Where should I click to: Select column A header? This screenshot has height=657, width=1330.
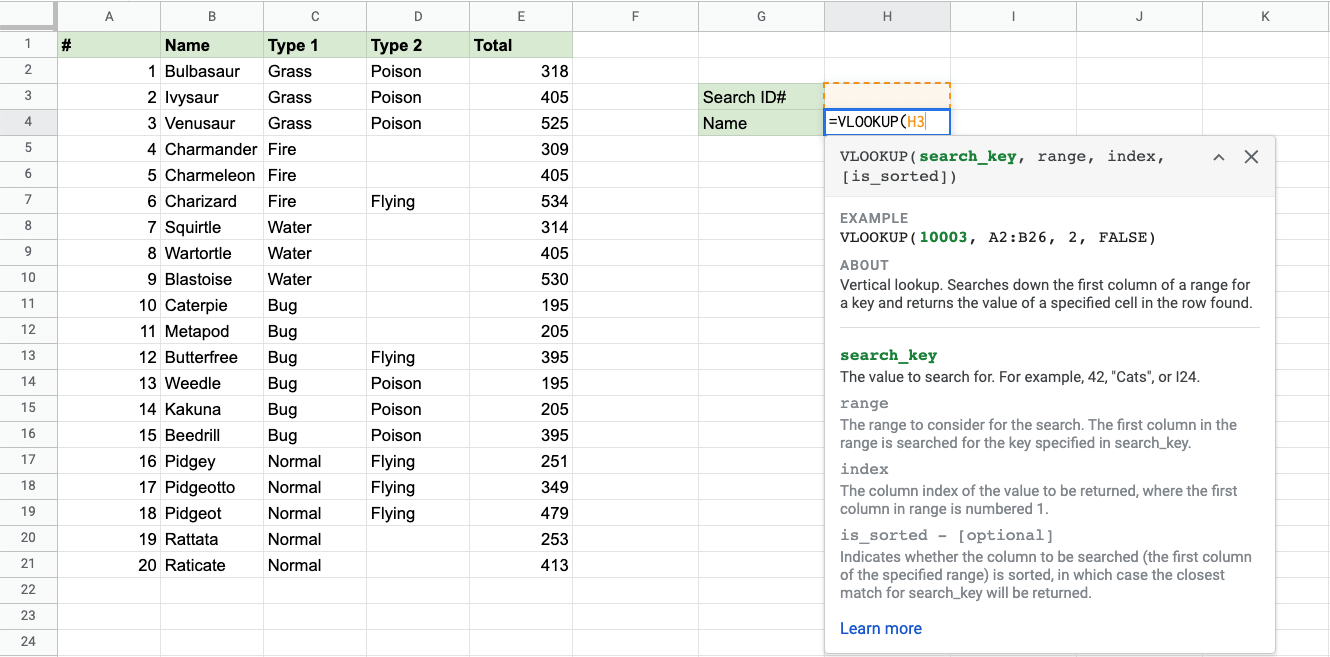(109, 16)
